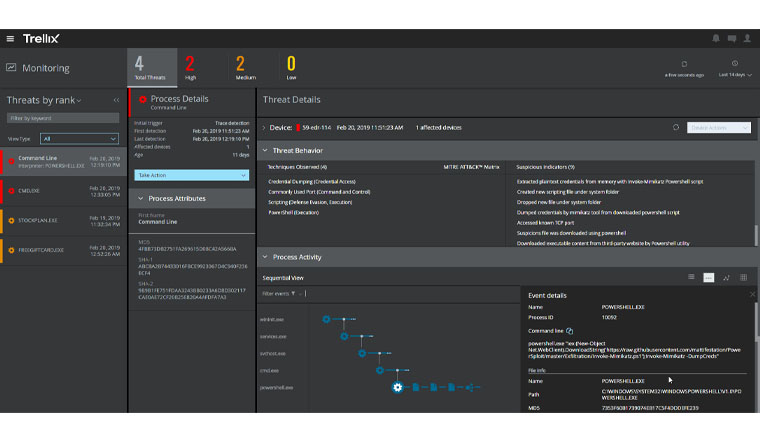Click Scripting (Defense Evasion, Execution) technique

310,202
